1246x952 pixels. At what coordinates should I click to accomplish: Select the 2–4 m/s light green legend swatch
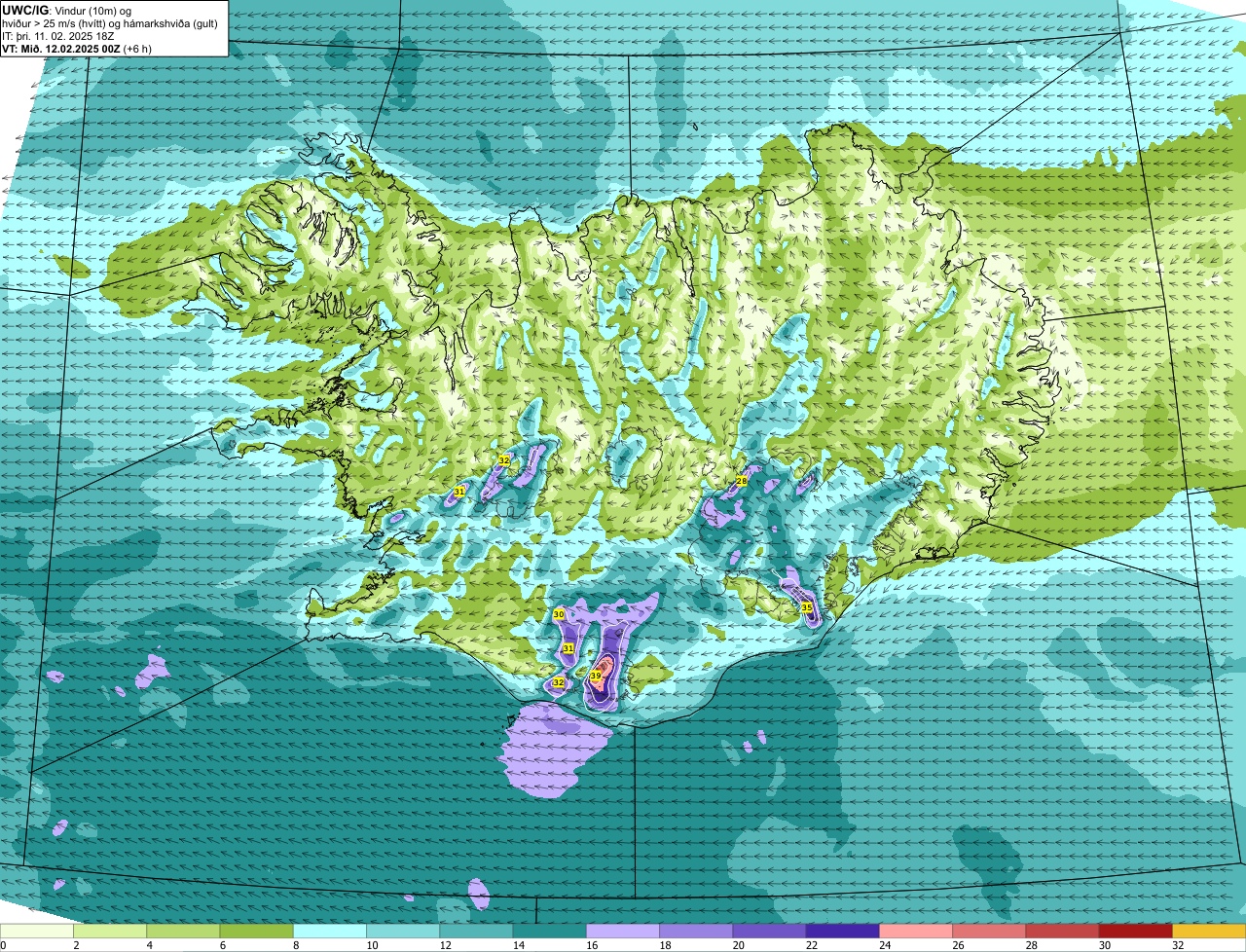[x=110, y=932]
